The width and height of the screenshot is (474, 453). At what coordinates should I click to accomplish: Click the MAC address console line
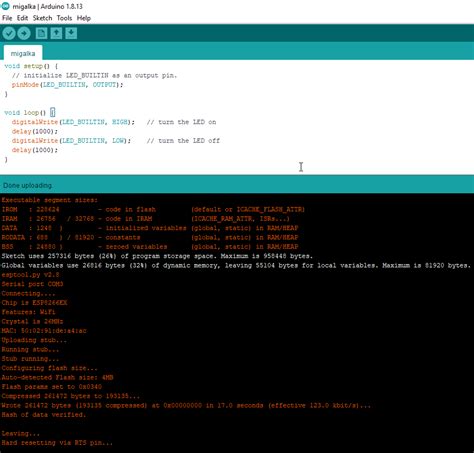pyautogui.click(x=44, y=331)
